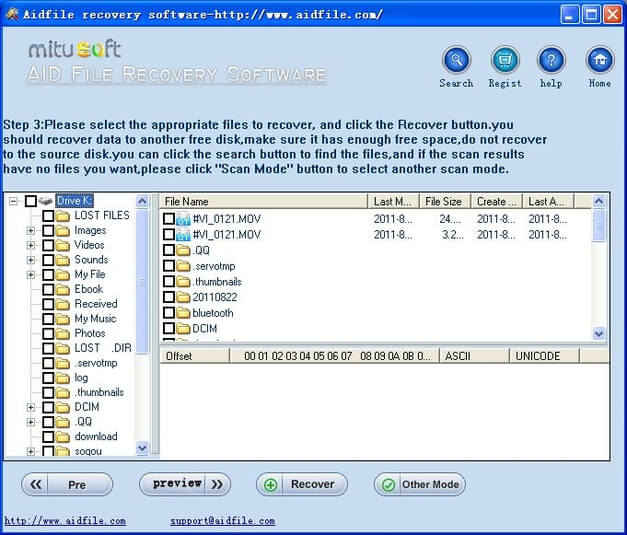627x535 pixels.
Task: Click the DCIM folder icon in file list
Action: click(x=184, y=328)
